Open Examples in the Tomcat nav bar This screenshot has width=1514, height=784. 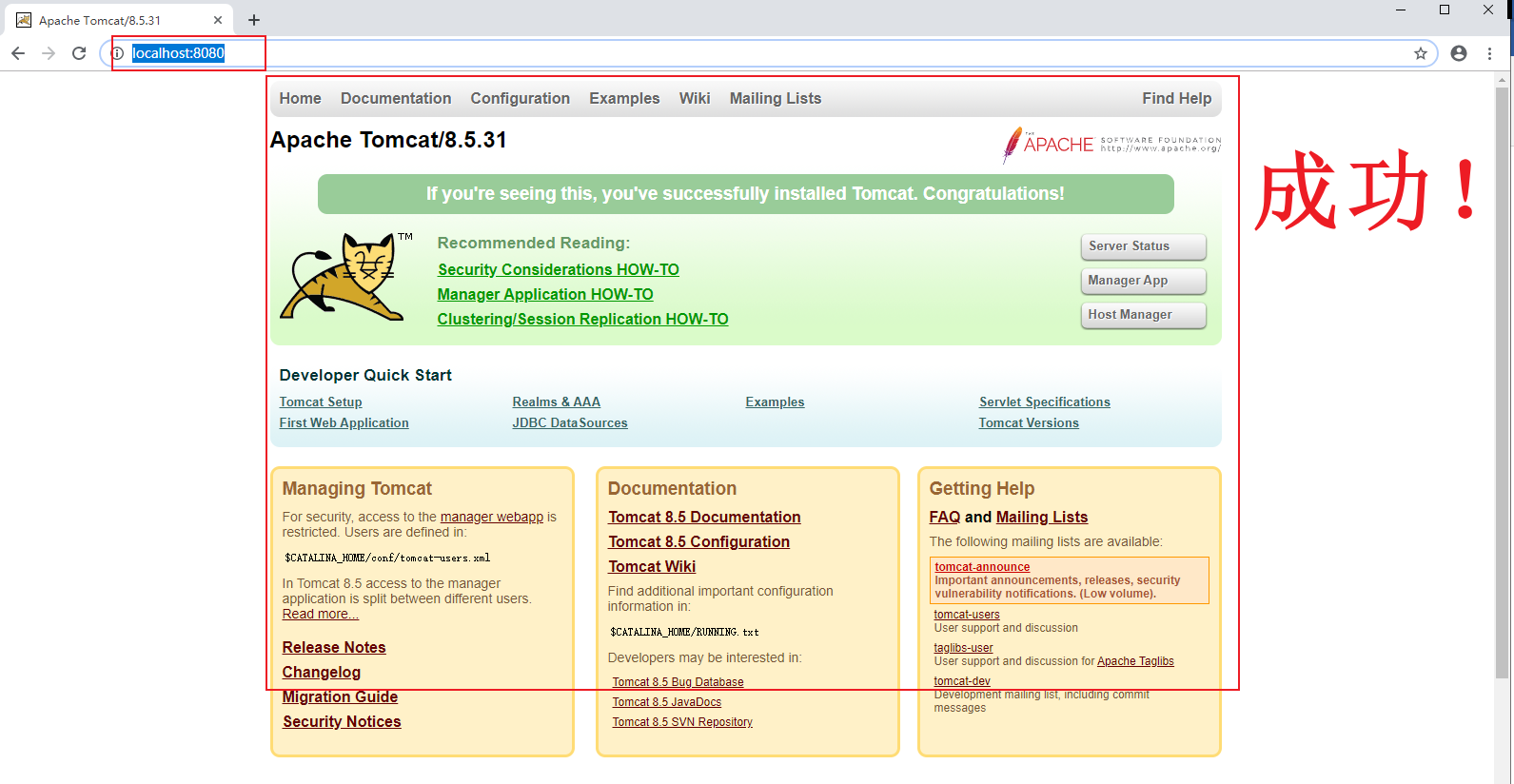point(624,98)
